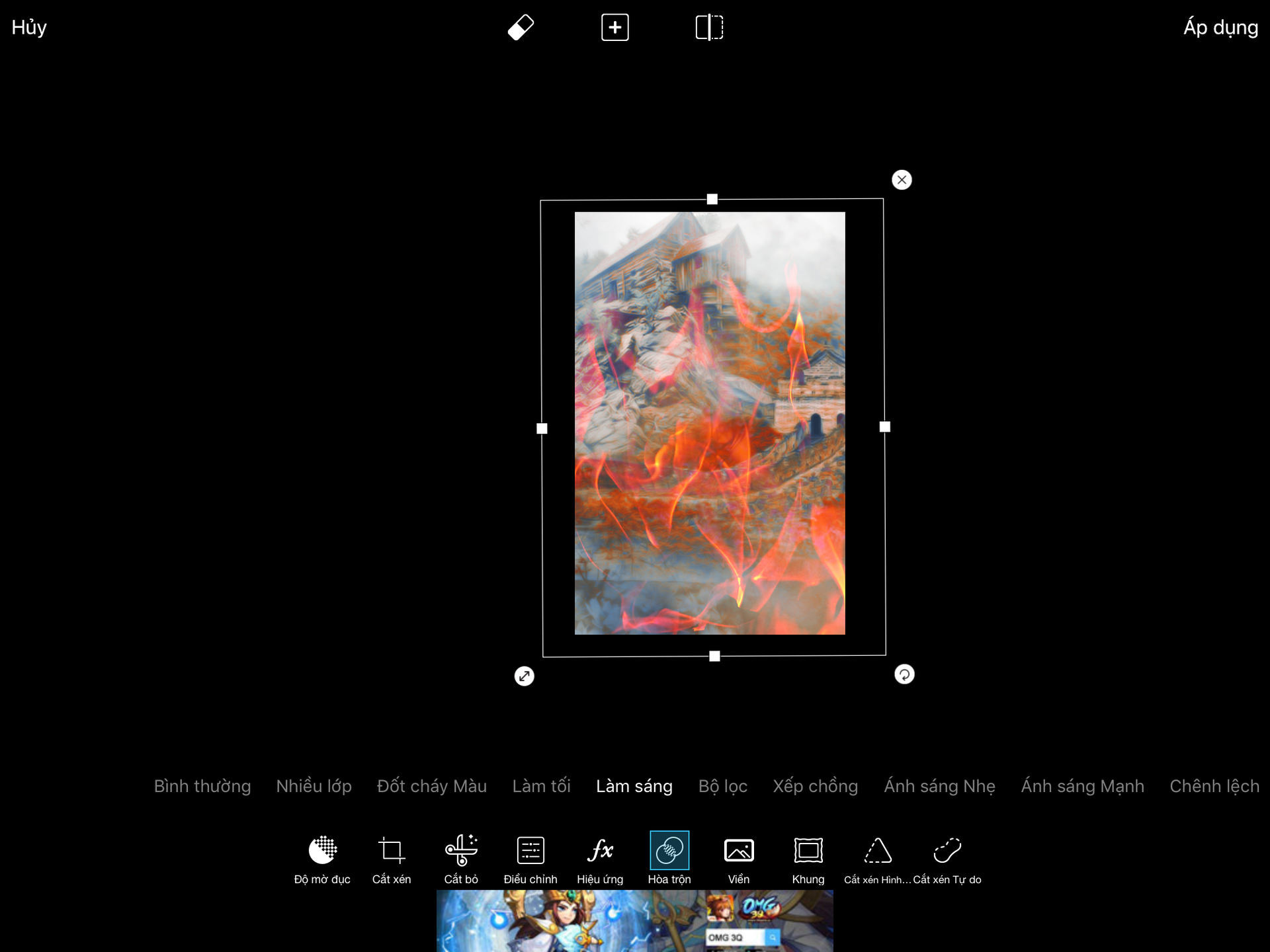
Task: Click the left middle resize handle
Action: (542, 428)
